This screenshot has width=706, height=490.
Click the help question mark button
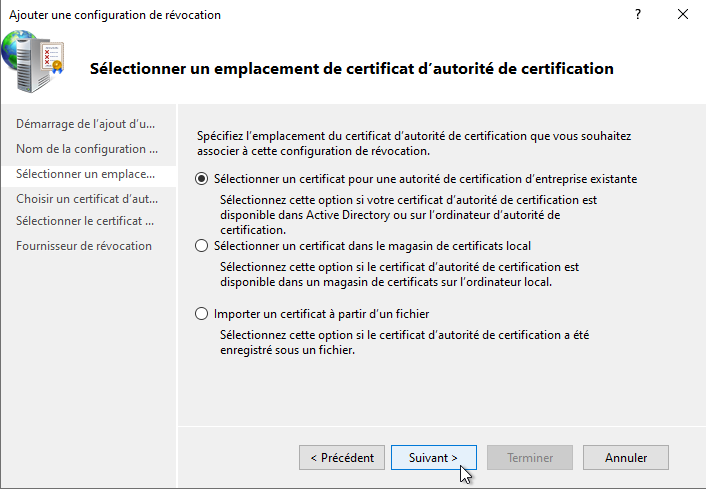tap(637, 15)
